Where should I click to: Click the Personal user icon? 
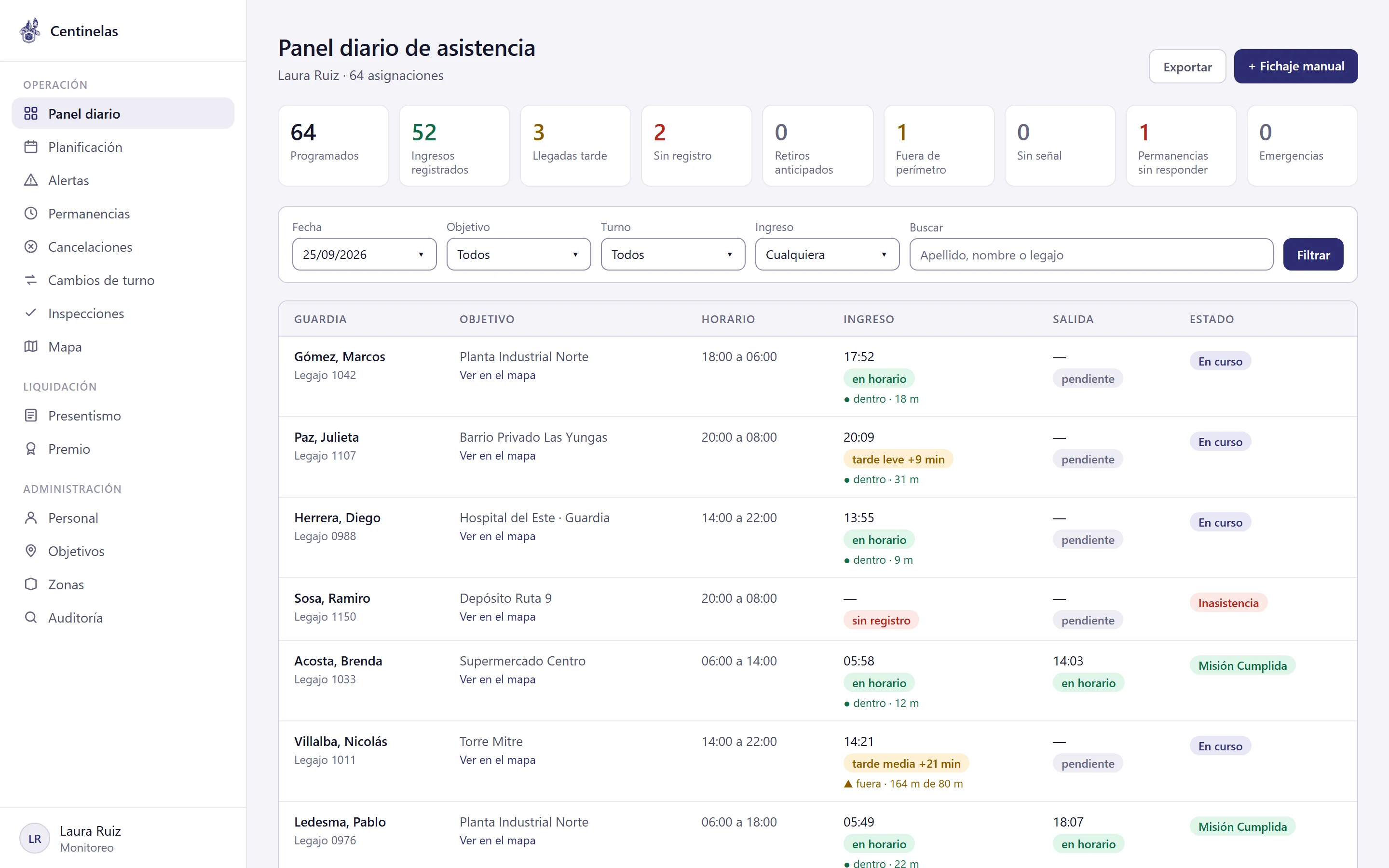point(31,518)
